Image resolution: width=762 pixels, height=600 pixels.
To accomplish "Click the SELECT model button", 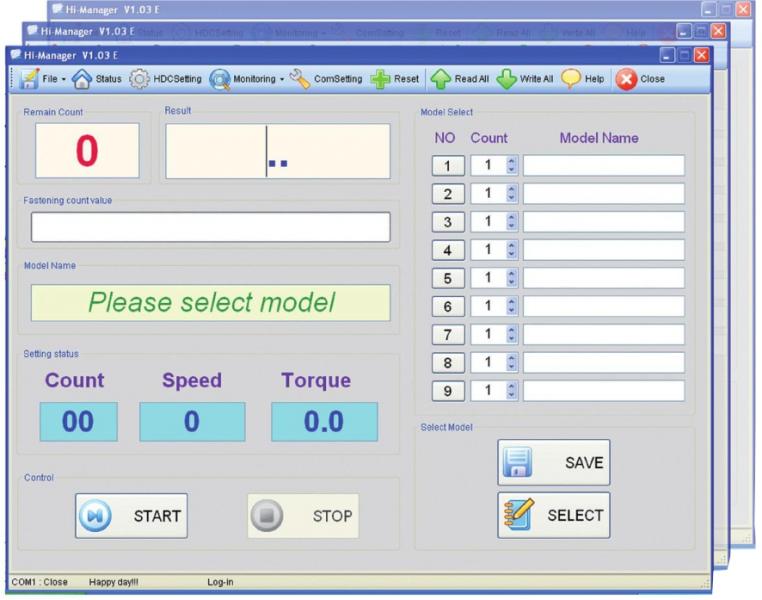I will (553, 515).
